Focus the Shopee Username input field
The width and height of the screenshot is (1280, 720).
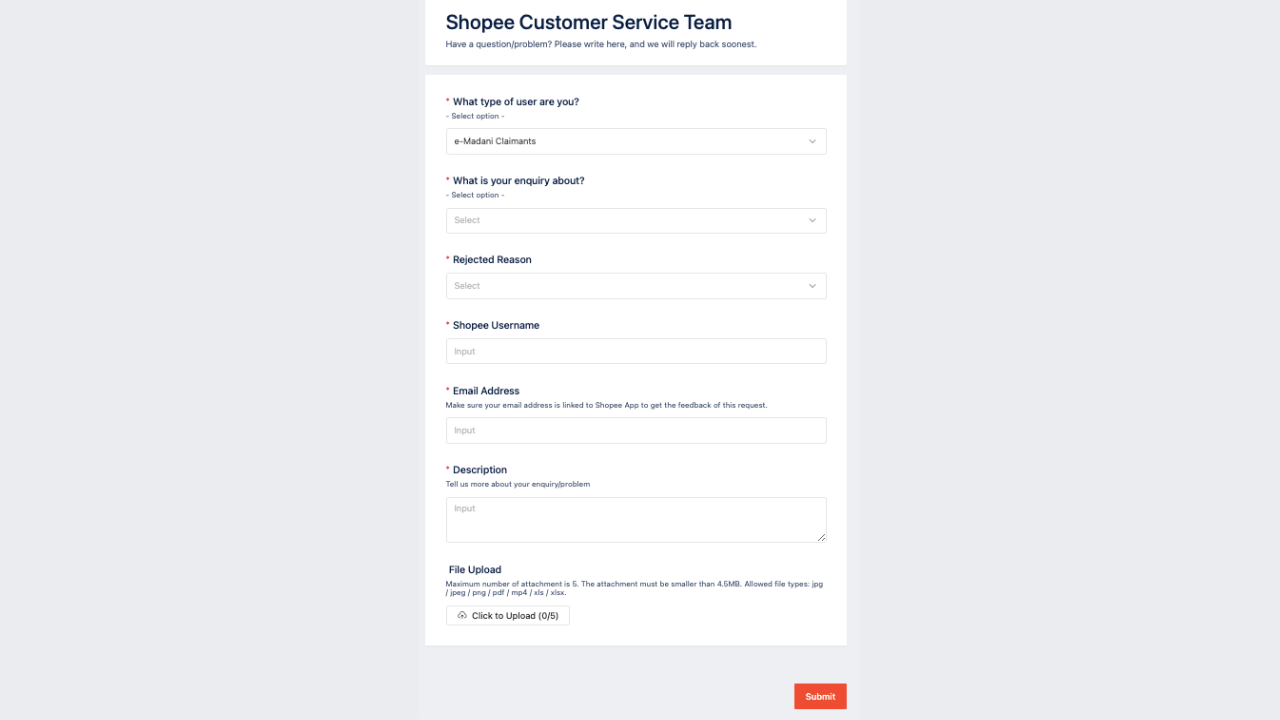click(636, 351)
